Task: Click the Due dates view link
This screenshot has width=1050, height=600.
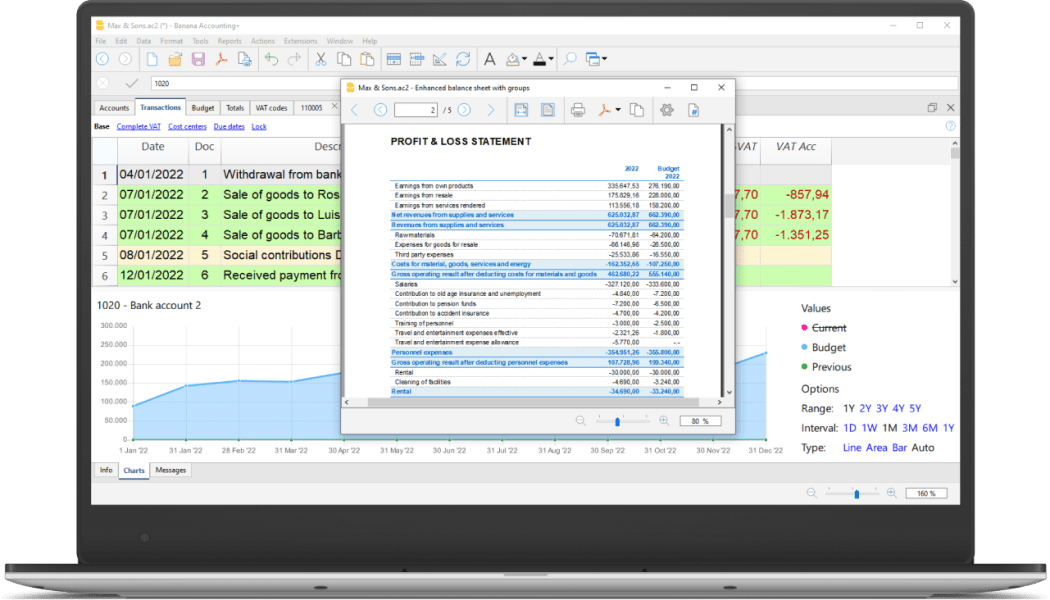Action: (x=229, y=127)
